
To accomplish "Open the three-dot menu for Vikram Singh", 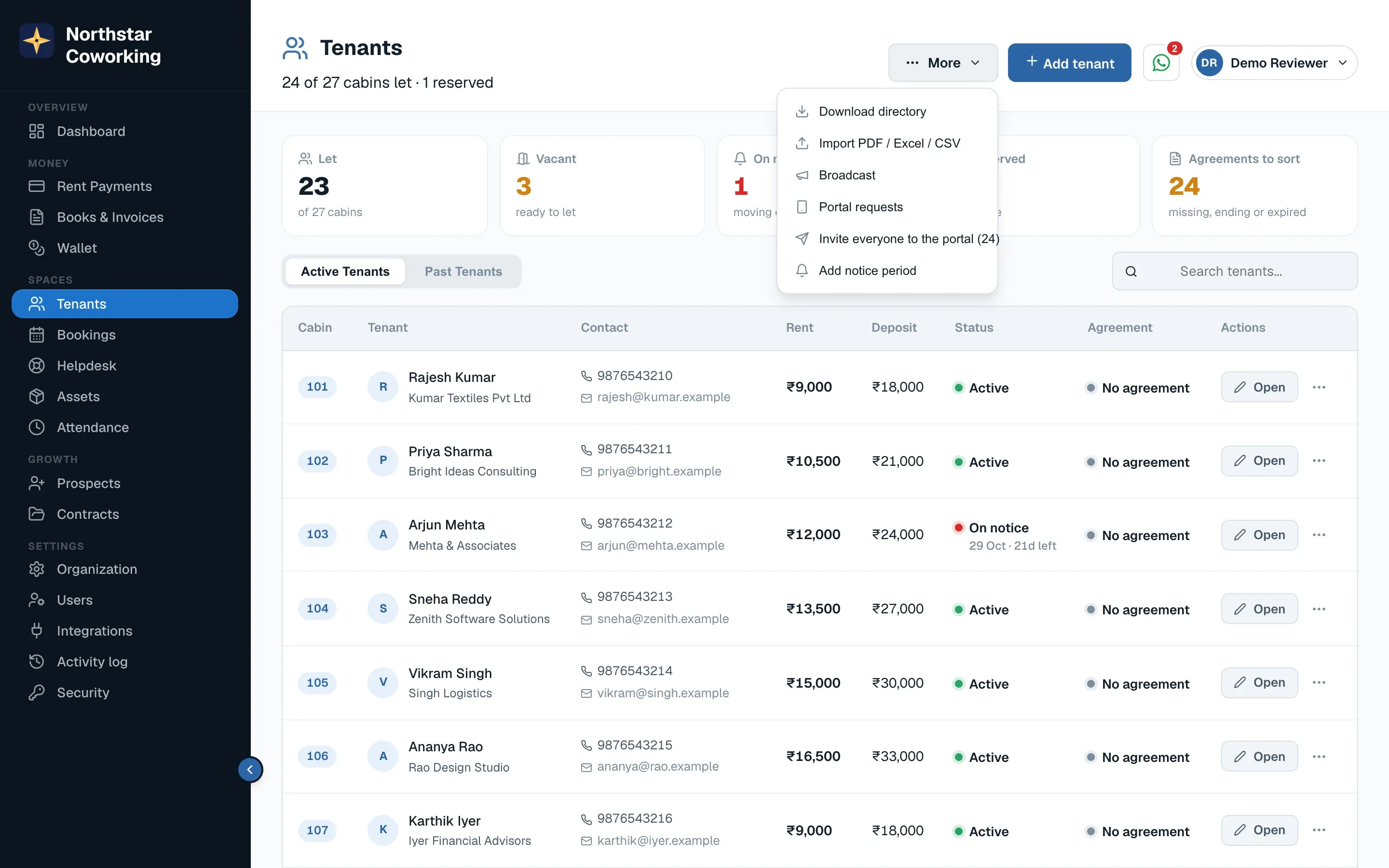I will (x=1319, y=682).
